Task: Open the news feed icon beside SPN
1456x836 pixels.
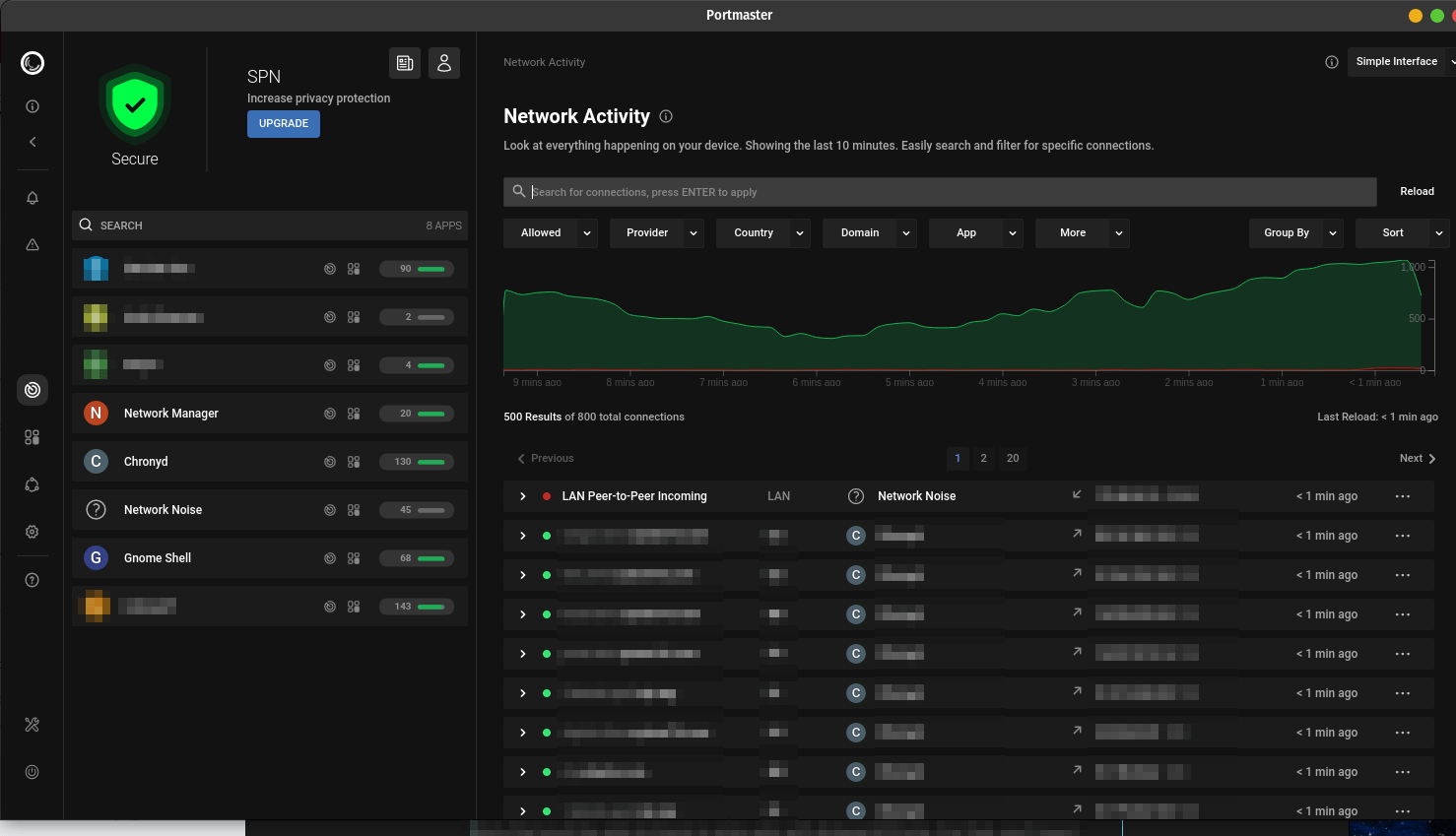Action: 405,63
